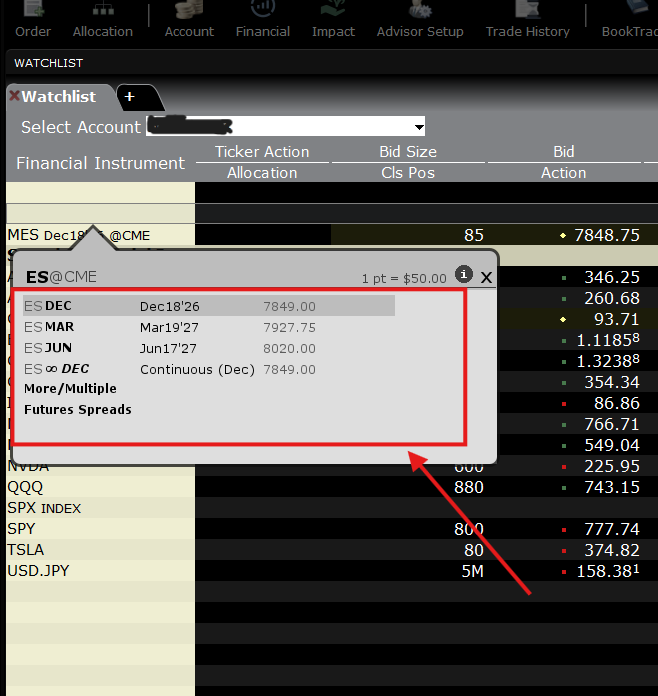Click the Ticker Action column header
This screenshot has height=696, width=658.
[x=262, y=152]
